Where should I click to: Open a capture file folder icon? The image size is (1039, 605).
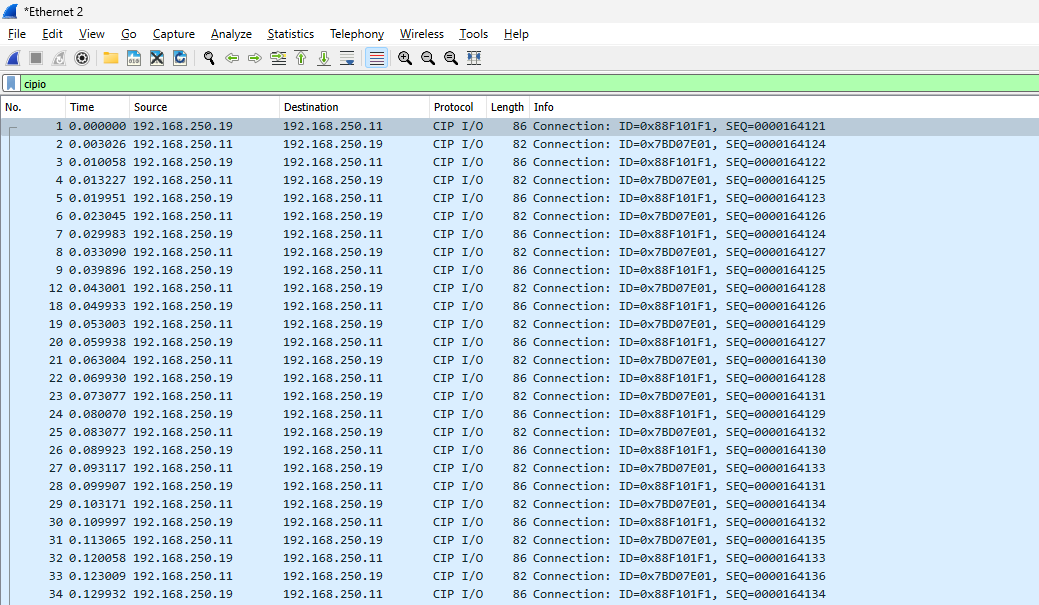tap(111, 58)
